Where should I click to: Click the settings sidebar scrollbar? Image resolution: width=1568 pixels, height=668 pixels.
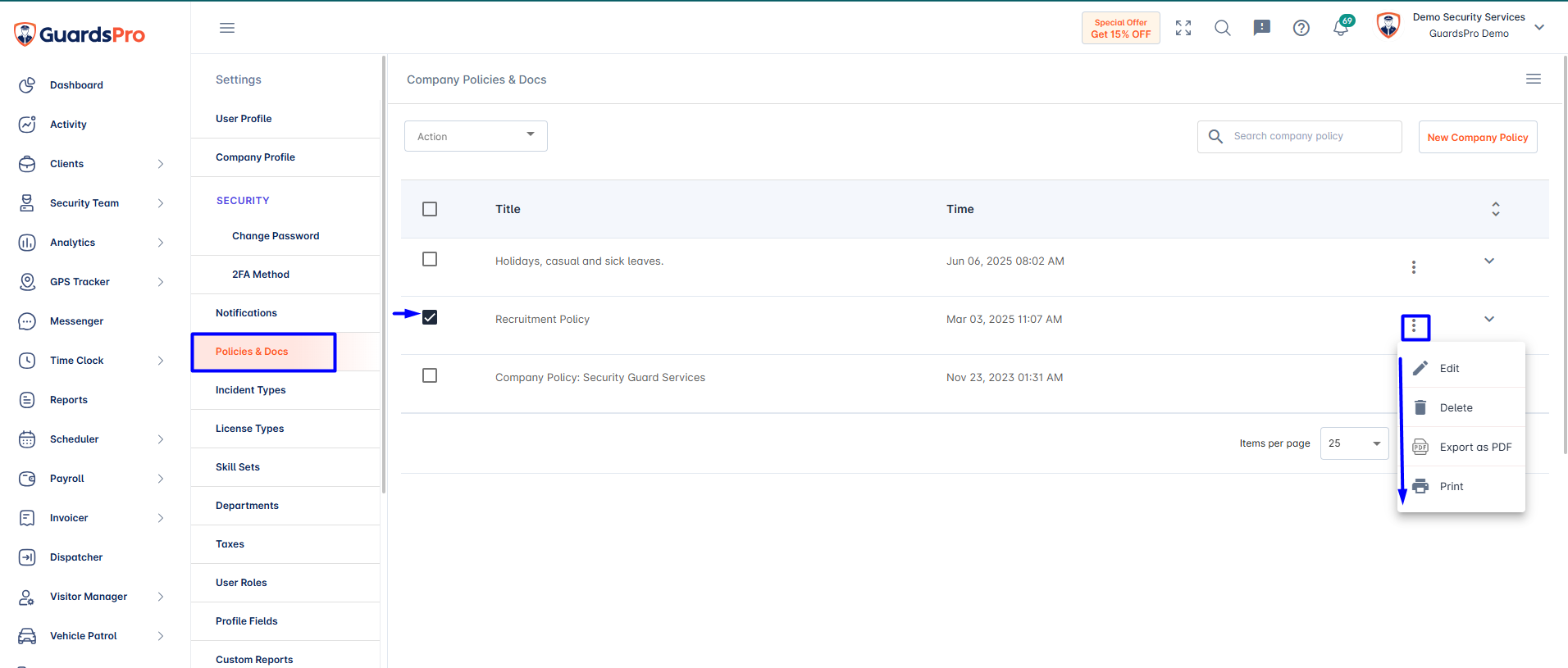tap(384, 275)
